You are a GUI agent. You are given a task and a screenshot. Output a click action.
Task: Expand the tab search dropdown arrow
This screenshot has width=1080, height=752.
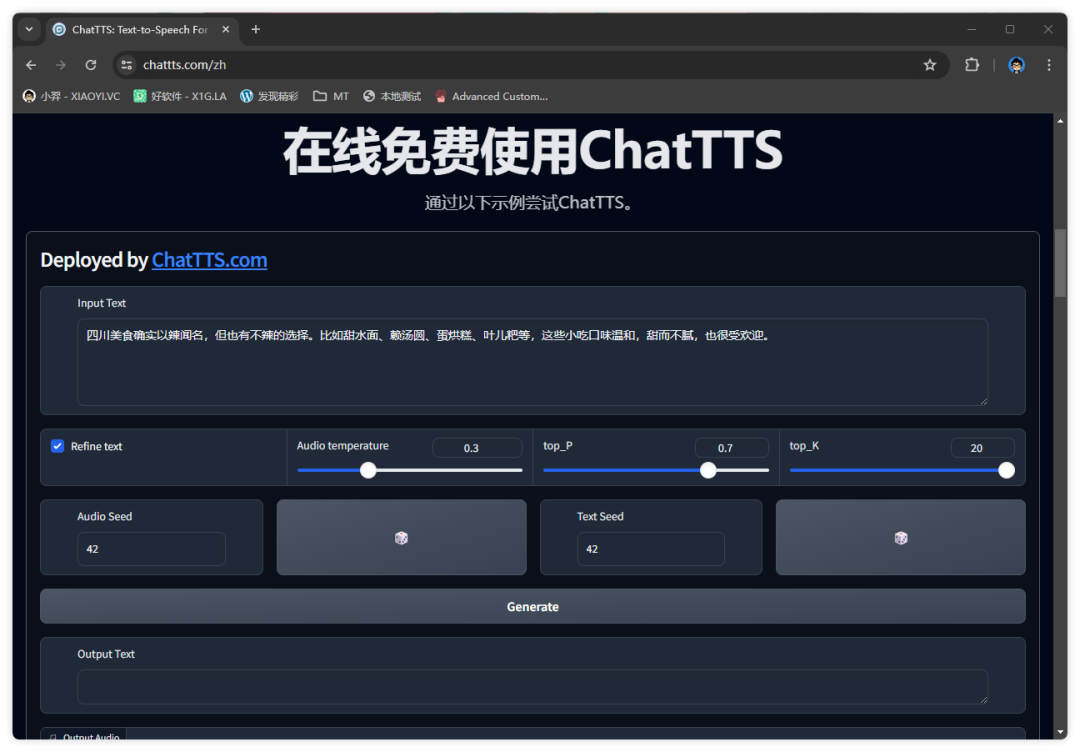(x=29, y=29)
